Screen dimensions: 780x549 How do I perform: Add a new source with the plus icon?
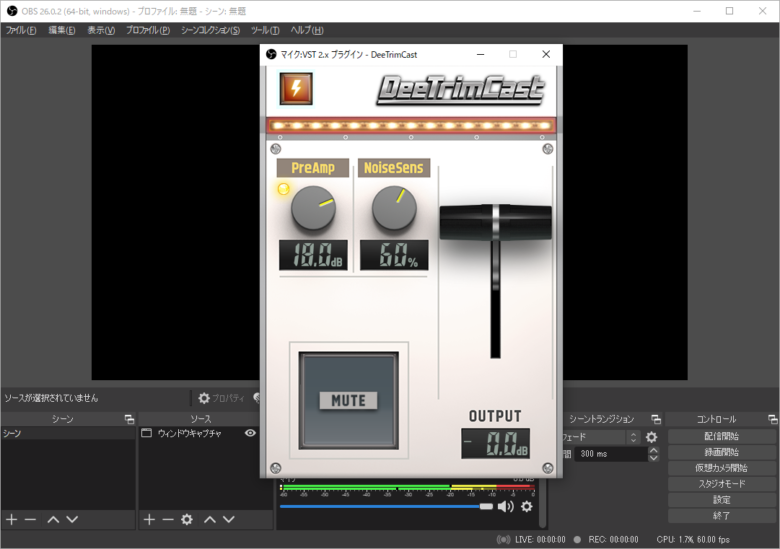click(149, 519)
